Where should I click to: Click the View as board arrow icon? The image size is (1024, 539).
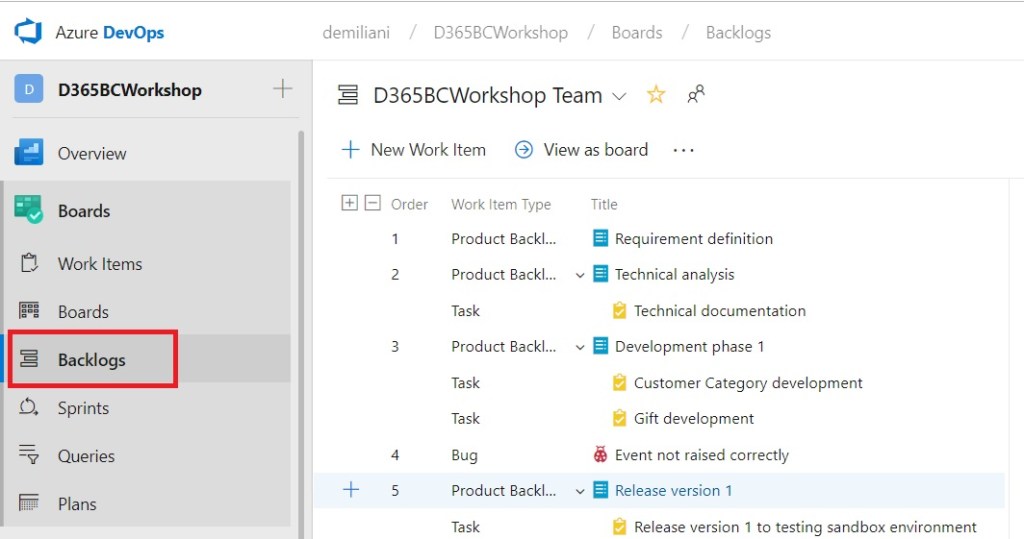(524, 150)
